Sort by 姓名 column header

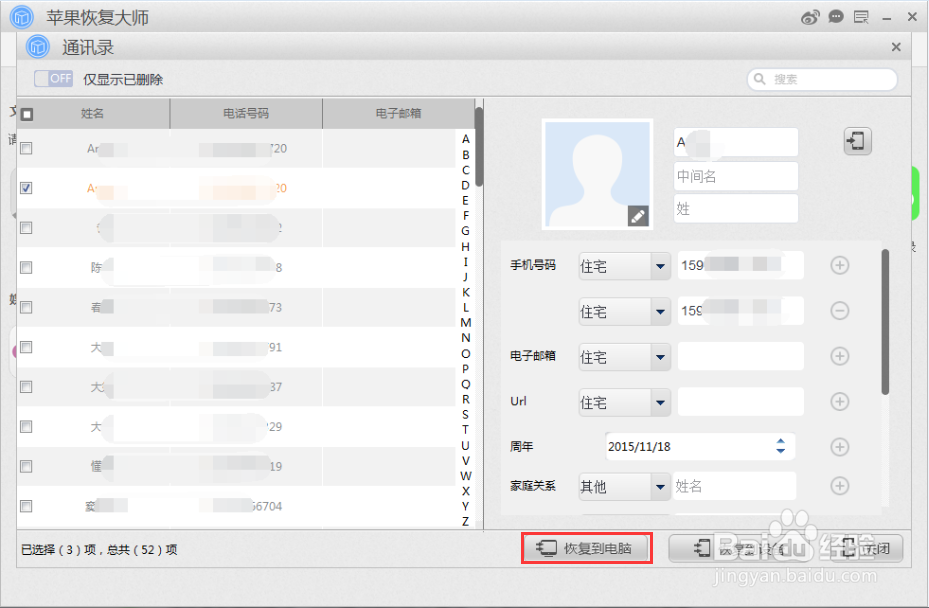92,113
